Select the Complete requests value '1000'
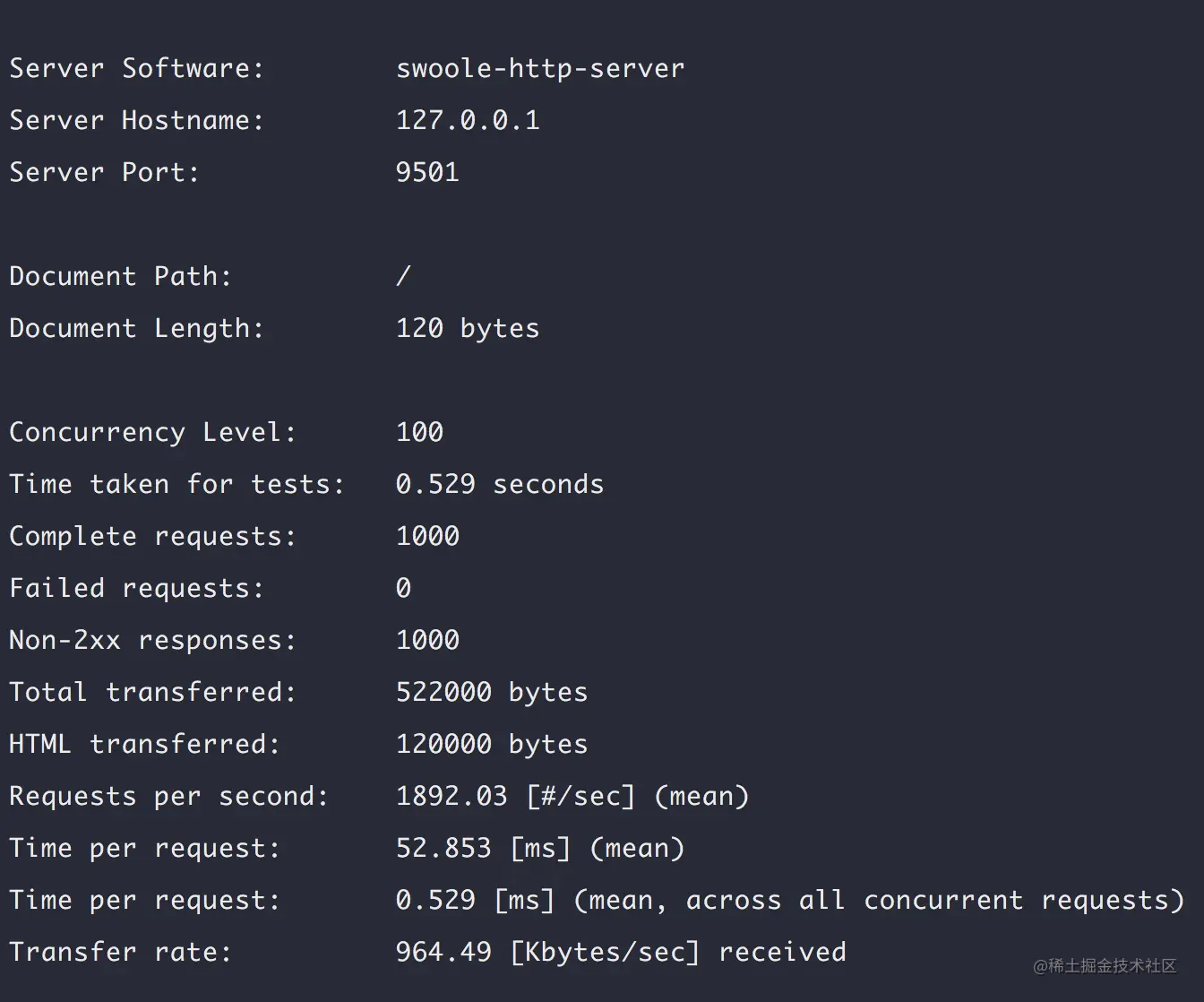Image resolution: width=1204 pixels, height=1002 pixels. pos(427,536)
